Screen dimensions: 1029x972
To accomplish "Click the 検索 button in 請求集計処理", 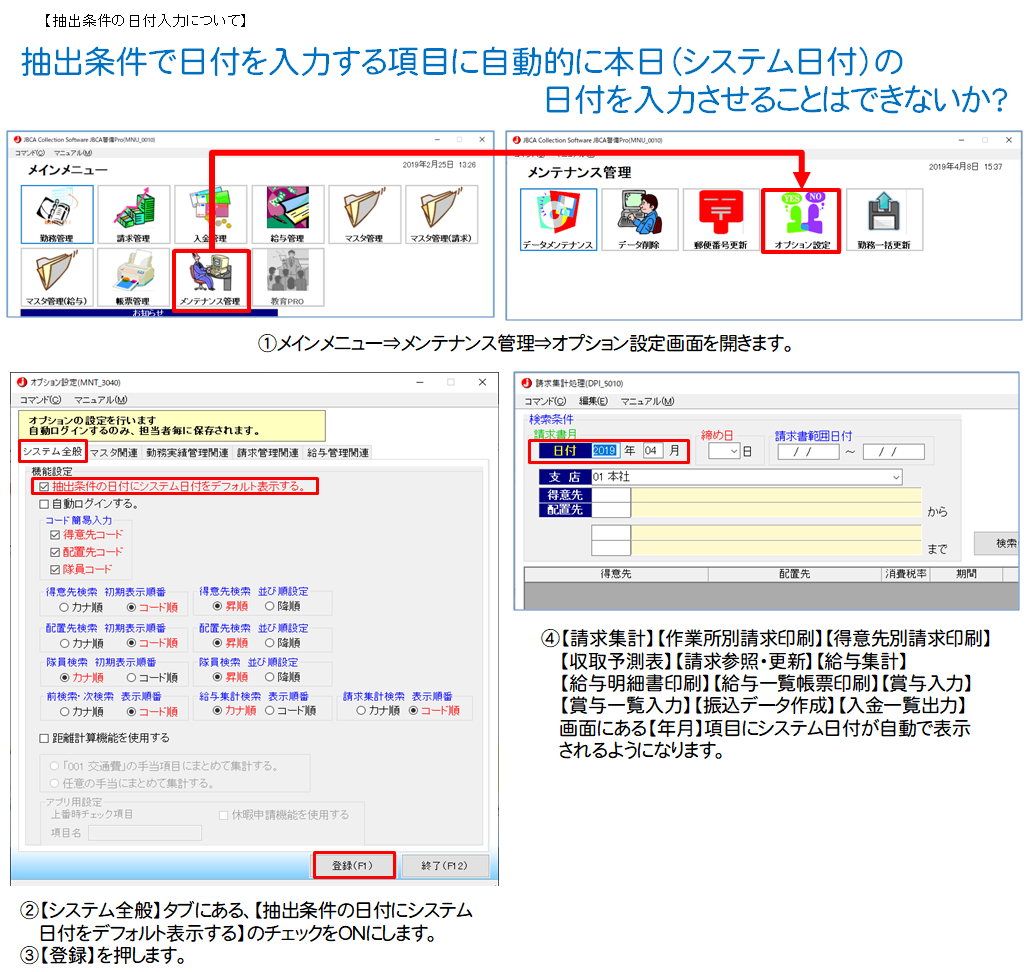I will 1003,543.
